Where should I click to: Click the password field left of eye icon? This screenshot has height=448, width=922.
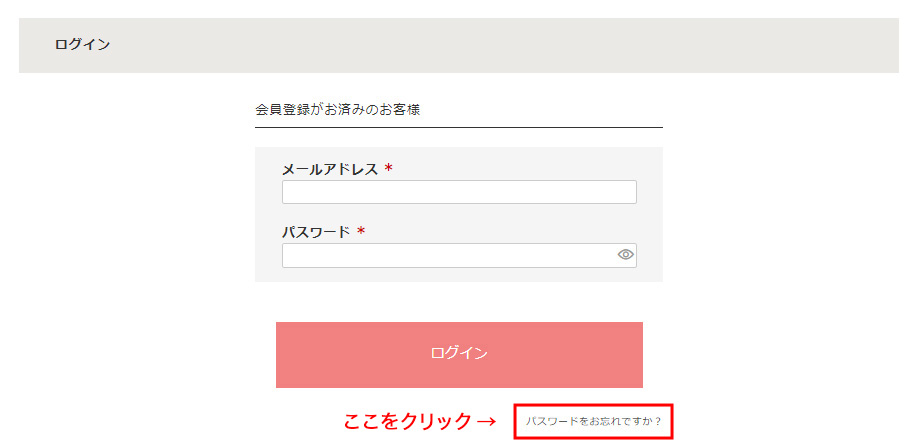449,256
